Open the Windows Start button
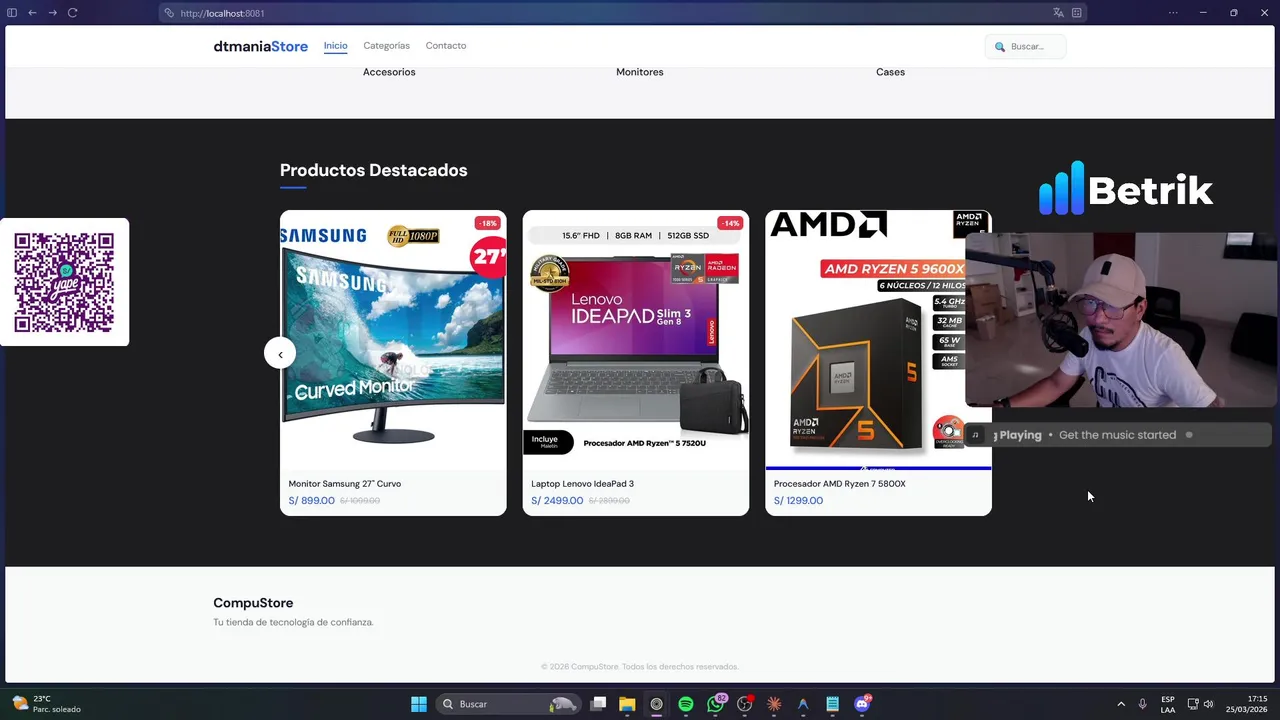Screen dimensions: 1280x720 coord(419,704)
